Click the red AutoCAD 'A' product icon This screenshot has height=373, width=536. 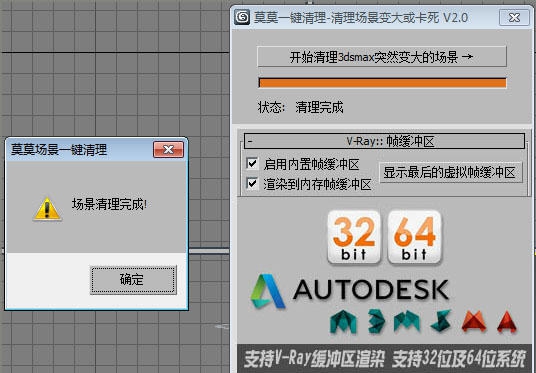[507, 321]
